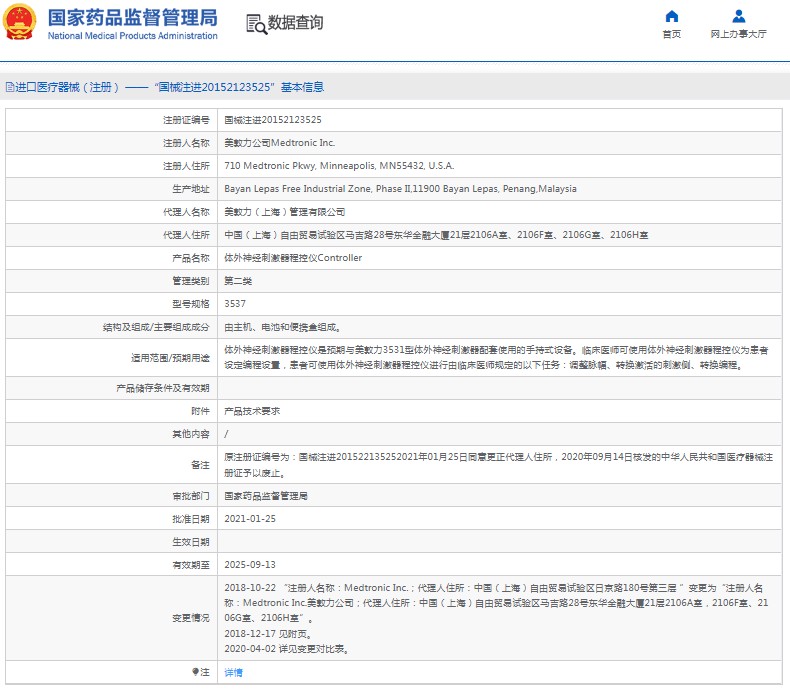
Task: Click the 数据查询 heading
Action: point(295,23)
